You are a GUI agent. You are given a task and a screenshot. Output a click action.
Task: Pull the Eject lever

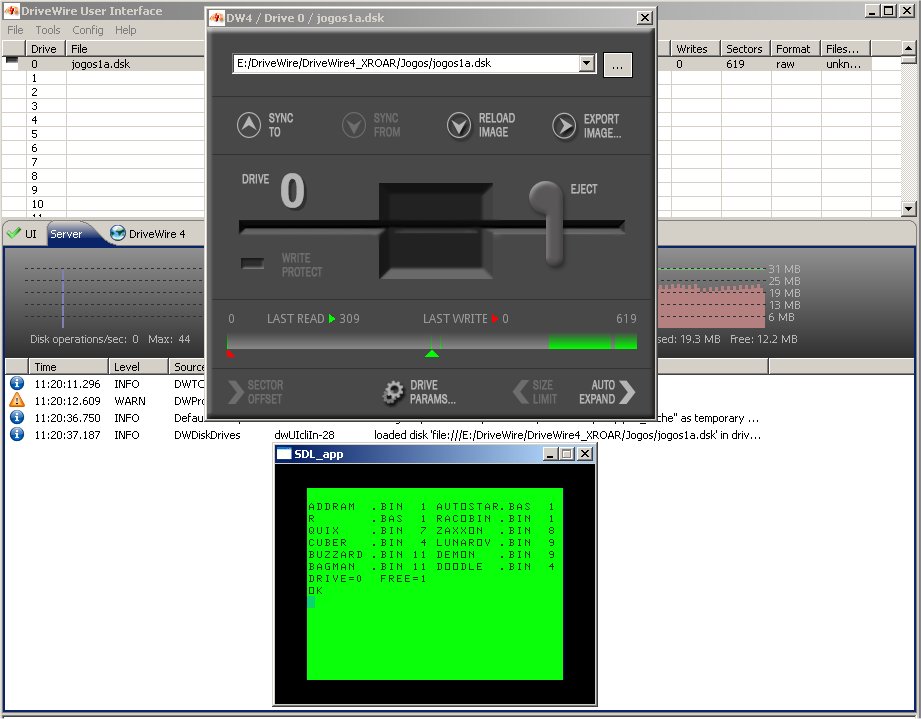coord(549,223)
